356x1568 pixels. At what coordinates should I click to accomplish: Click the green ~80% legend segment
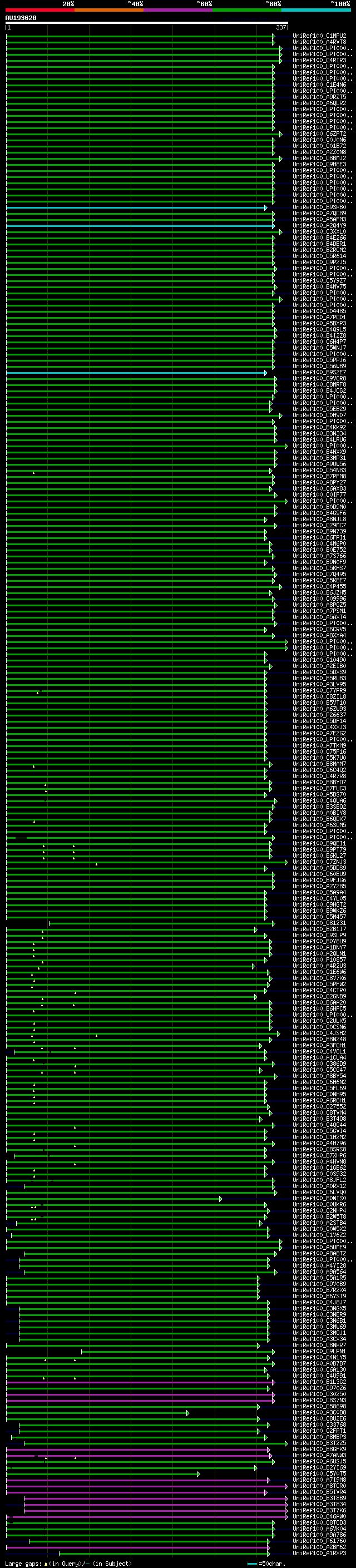point(247,10)
